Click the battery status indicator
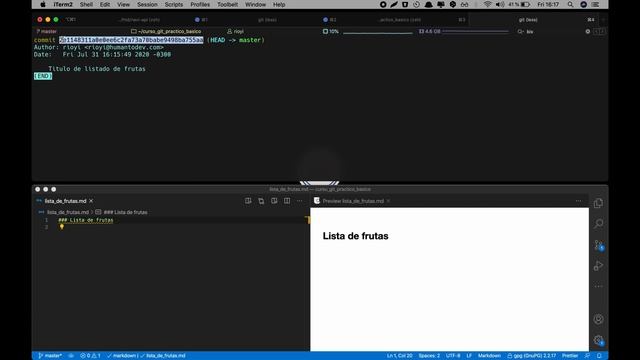 (x=519, y=4)
